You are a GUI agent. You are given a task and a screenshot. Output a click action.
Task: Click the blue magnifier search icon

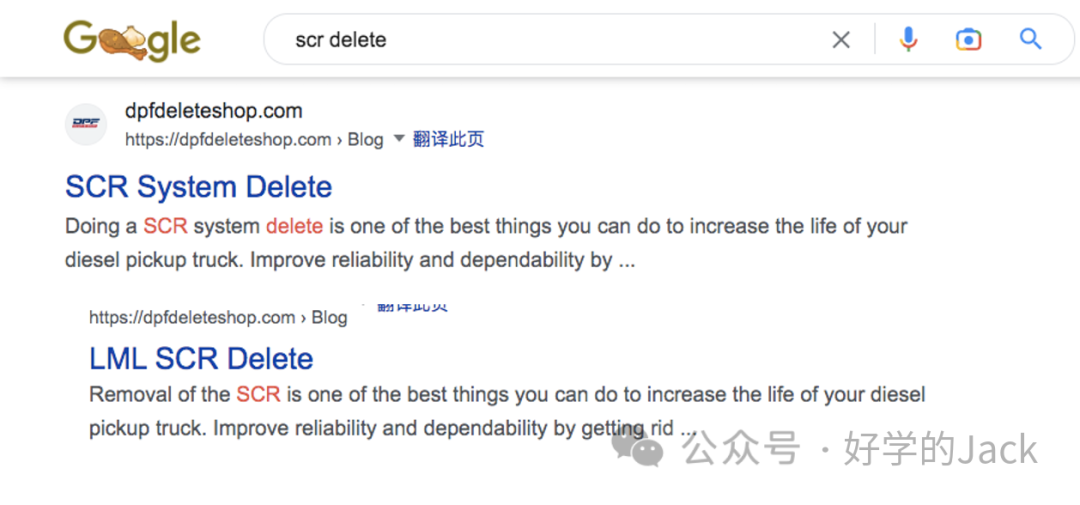point(1030,39)
